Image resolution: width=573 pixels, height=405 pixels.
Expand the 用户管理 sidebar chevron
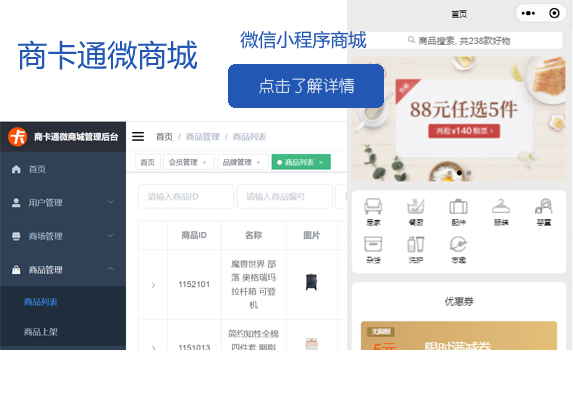click(111, 202)
